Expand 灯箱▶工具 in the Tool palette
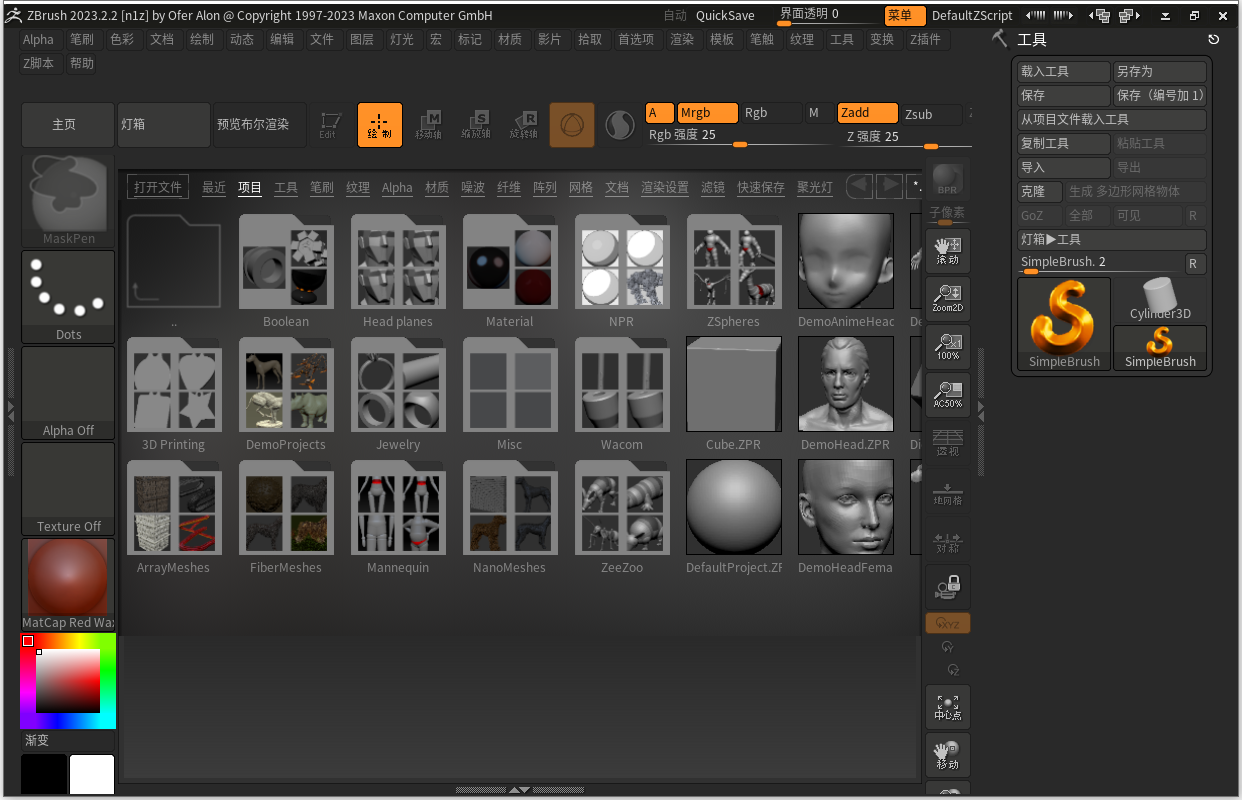 [x=1111, y=239]
